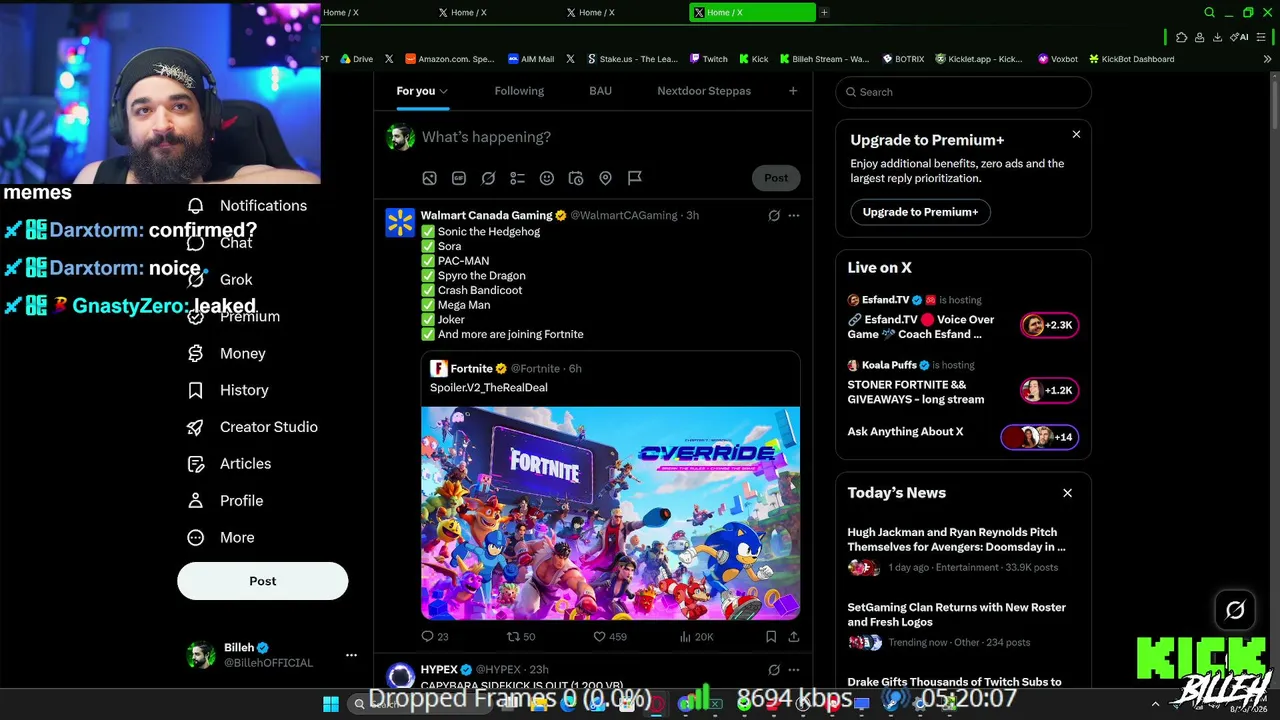The height and width of the screenshot is (720, 1280).
Task: Open Creator Studio from the sidebar
Action: [252, 427]
